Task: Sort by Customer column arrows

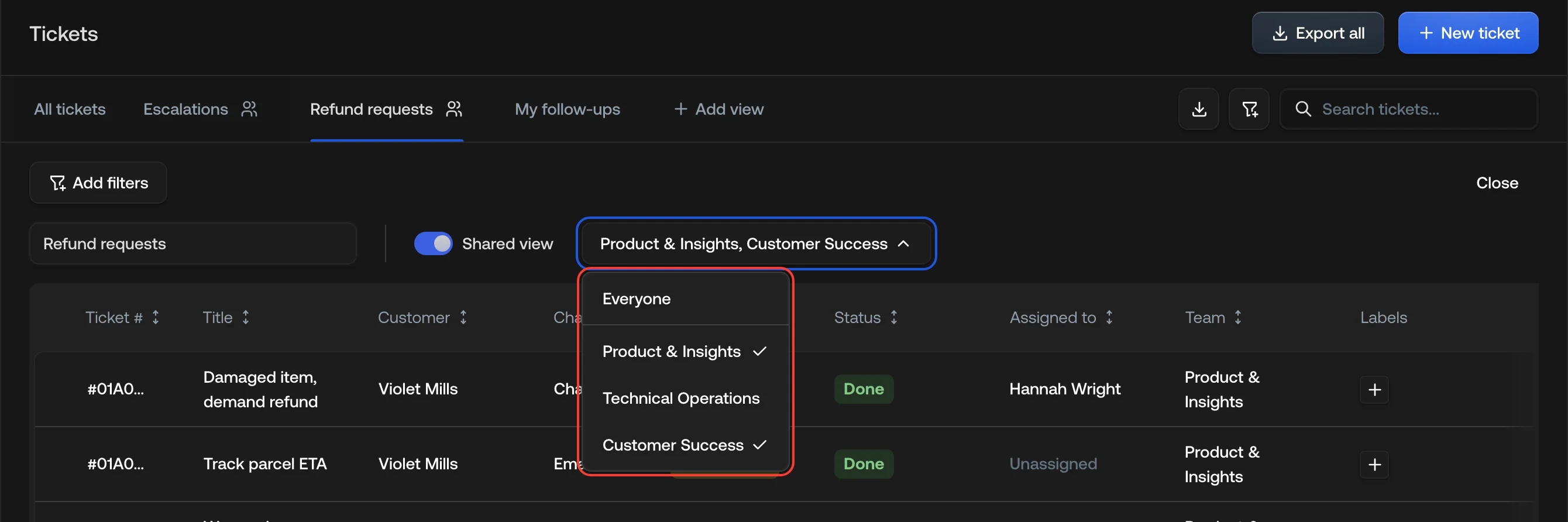Action: [463, 317]
